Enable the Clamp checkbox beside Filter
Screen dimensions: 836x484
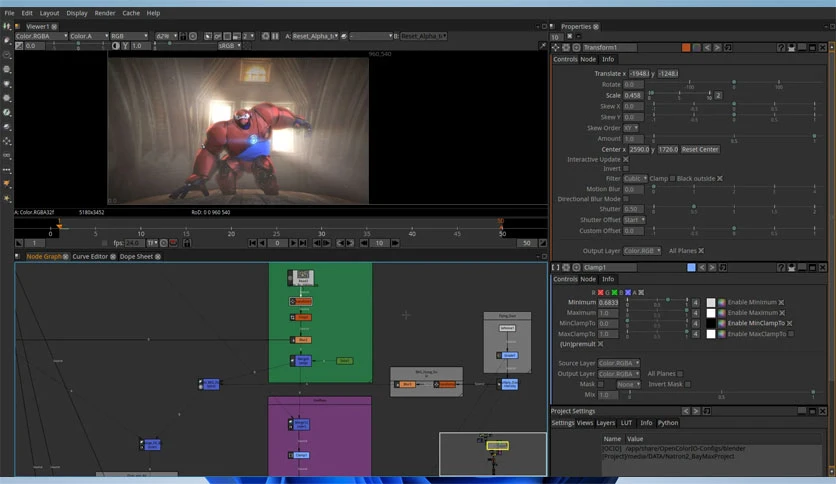pos(672,179)
